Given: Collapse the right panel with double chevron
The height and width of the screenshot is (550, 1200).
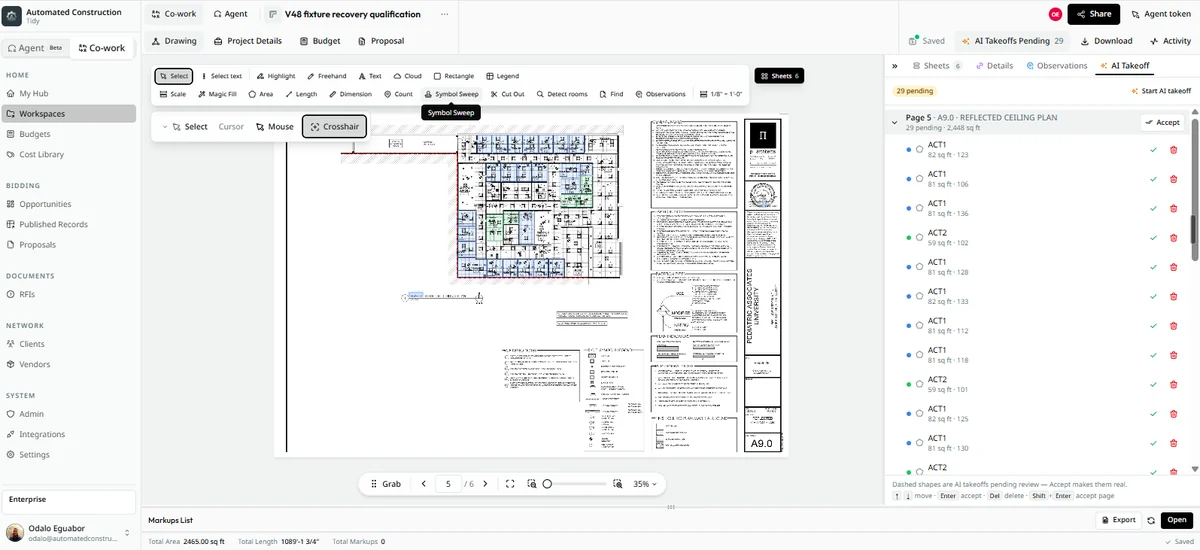Looking at the screenshot, I should coord(895,66).
